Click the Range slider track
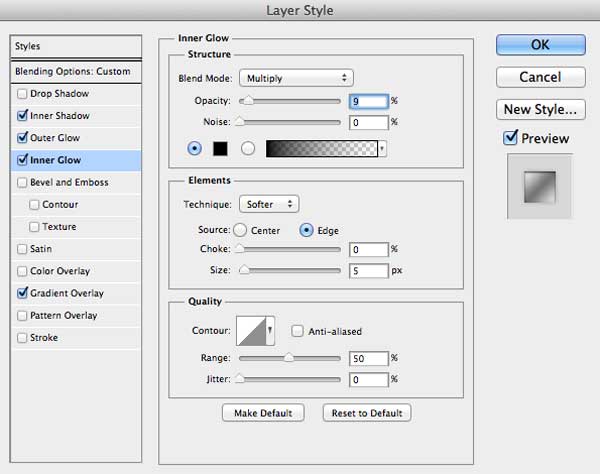This screenshot has width=600, height=474. pos(290,358)
